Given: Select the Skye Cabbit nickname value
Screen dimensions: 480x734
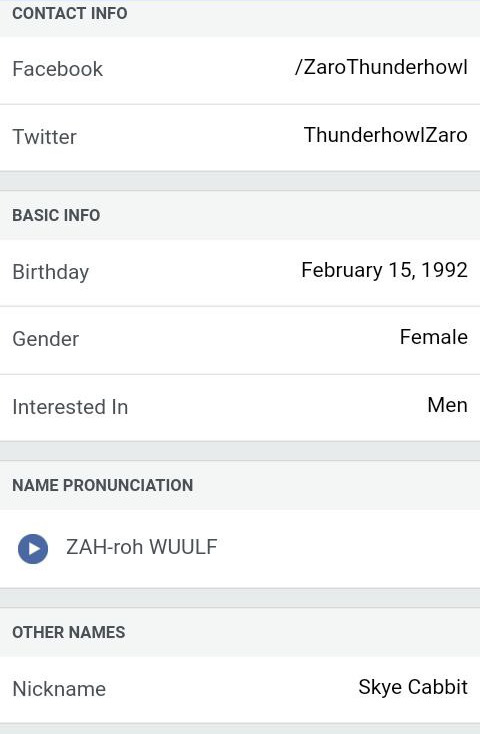Looking at the screenshot, I should (413, 687).
